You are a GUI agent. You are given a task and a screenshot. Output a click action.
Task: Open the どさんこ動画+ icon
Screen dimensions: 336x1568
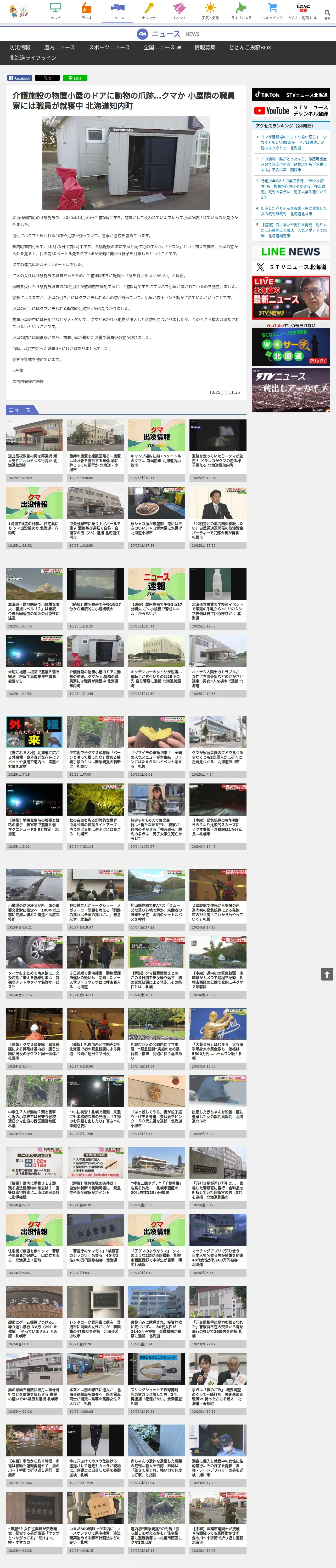click(x=303, y=11)
